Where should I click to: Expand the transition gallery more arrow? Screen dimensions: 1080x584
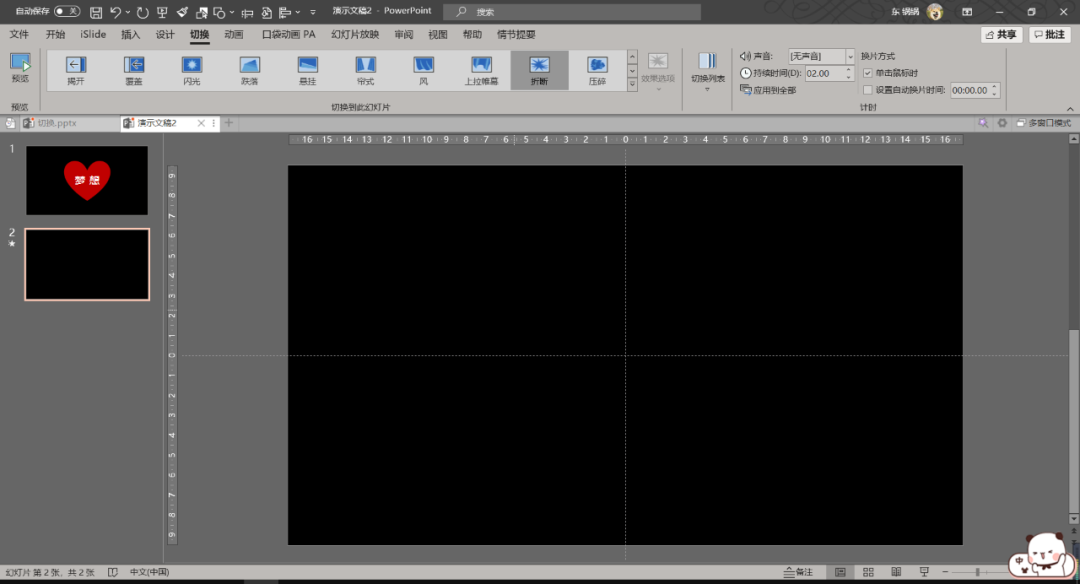pyautogui.click(x=632, y=86)
